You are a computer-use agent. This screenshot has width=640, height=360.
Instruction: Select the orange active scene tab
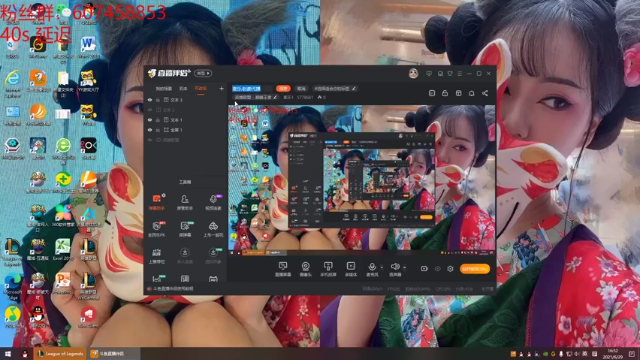[x=200, y=88]
